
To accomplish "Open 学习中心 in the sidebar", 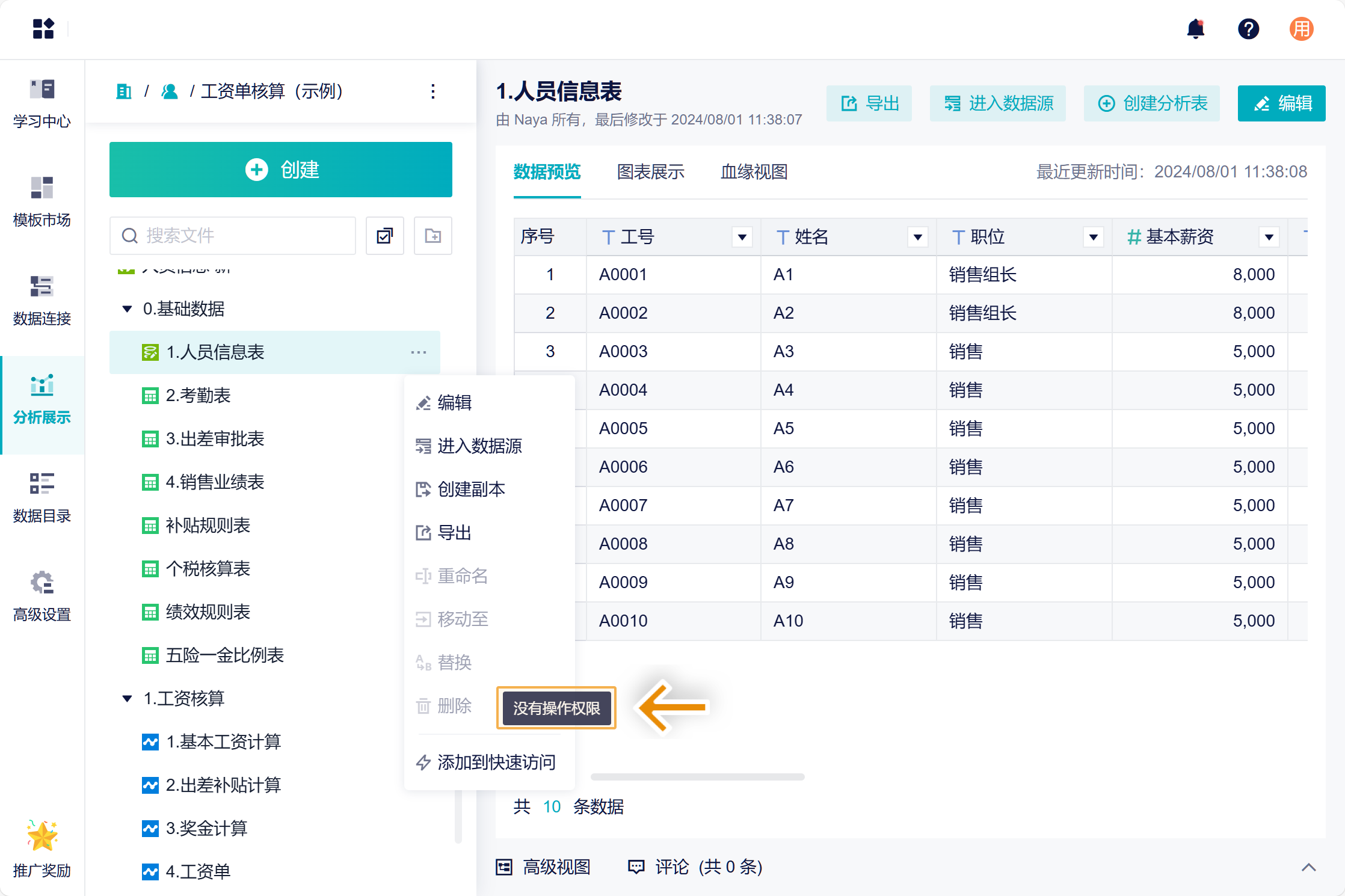I will pos(42,103).
